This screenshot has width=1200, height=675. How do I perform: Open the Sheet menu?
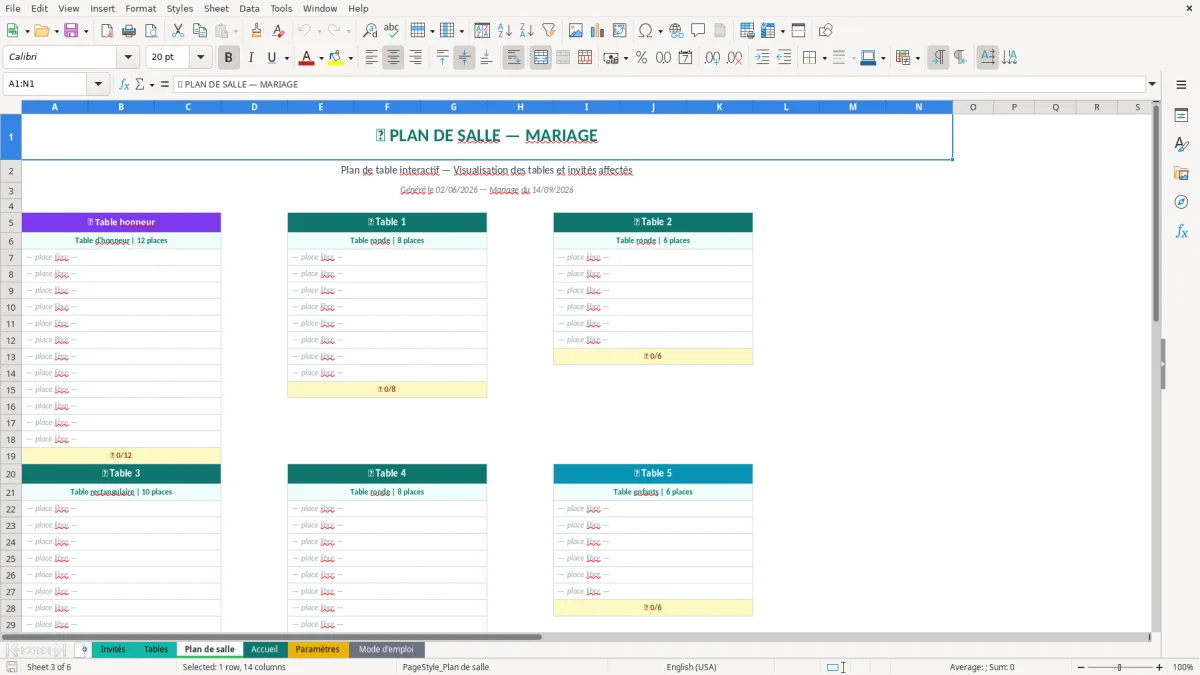click(216, 8)
